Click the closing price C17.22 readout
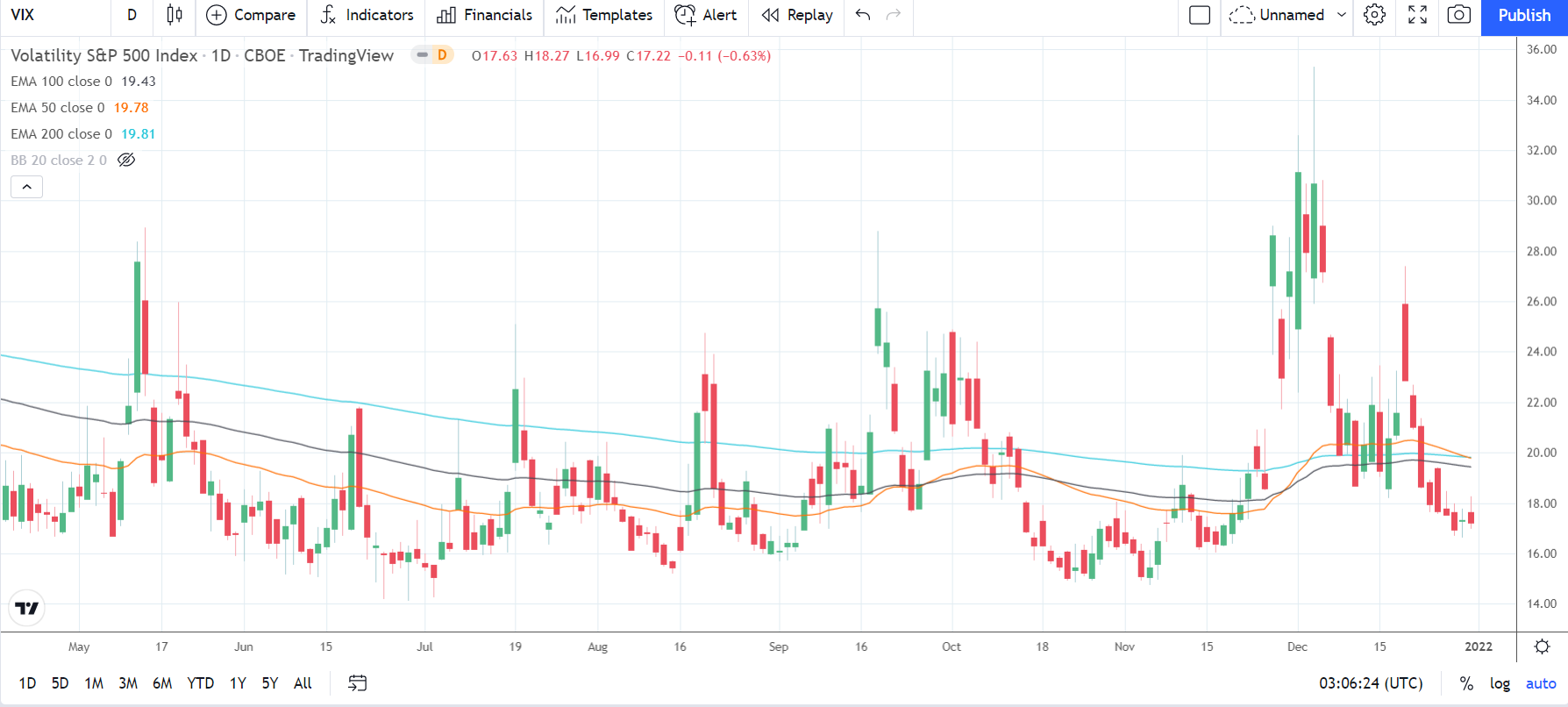Viewport: 1568px width, 707px height. tap(649, 56)
